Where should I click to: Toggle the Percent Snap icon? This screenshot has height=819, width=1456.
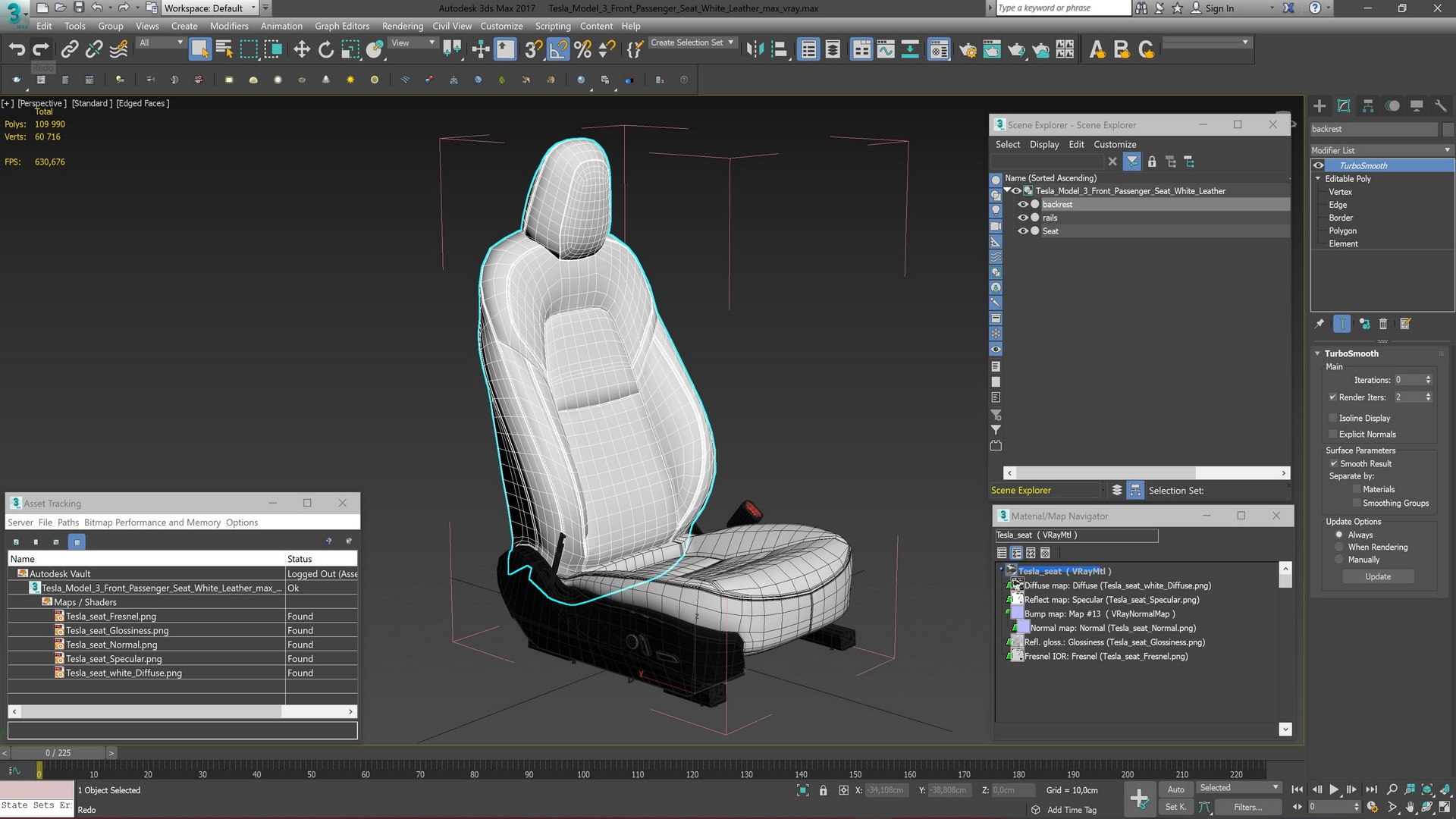582,50
